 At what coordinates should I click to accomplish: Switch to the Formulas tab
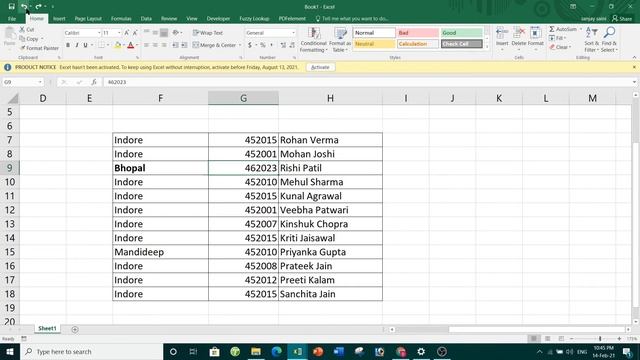(x=121, y=19)
